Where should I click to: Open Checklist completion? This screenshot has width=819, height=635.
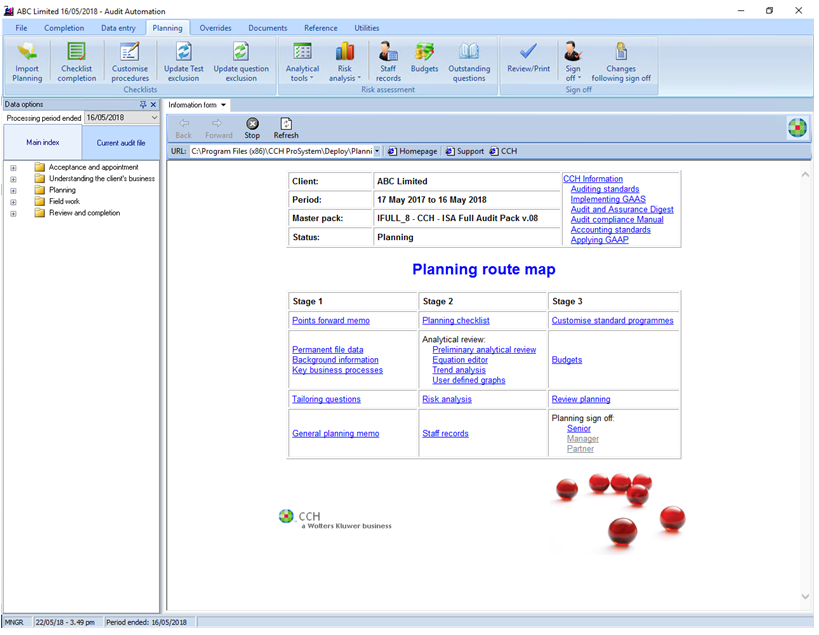click(77, 63)
